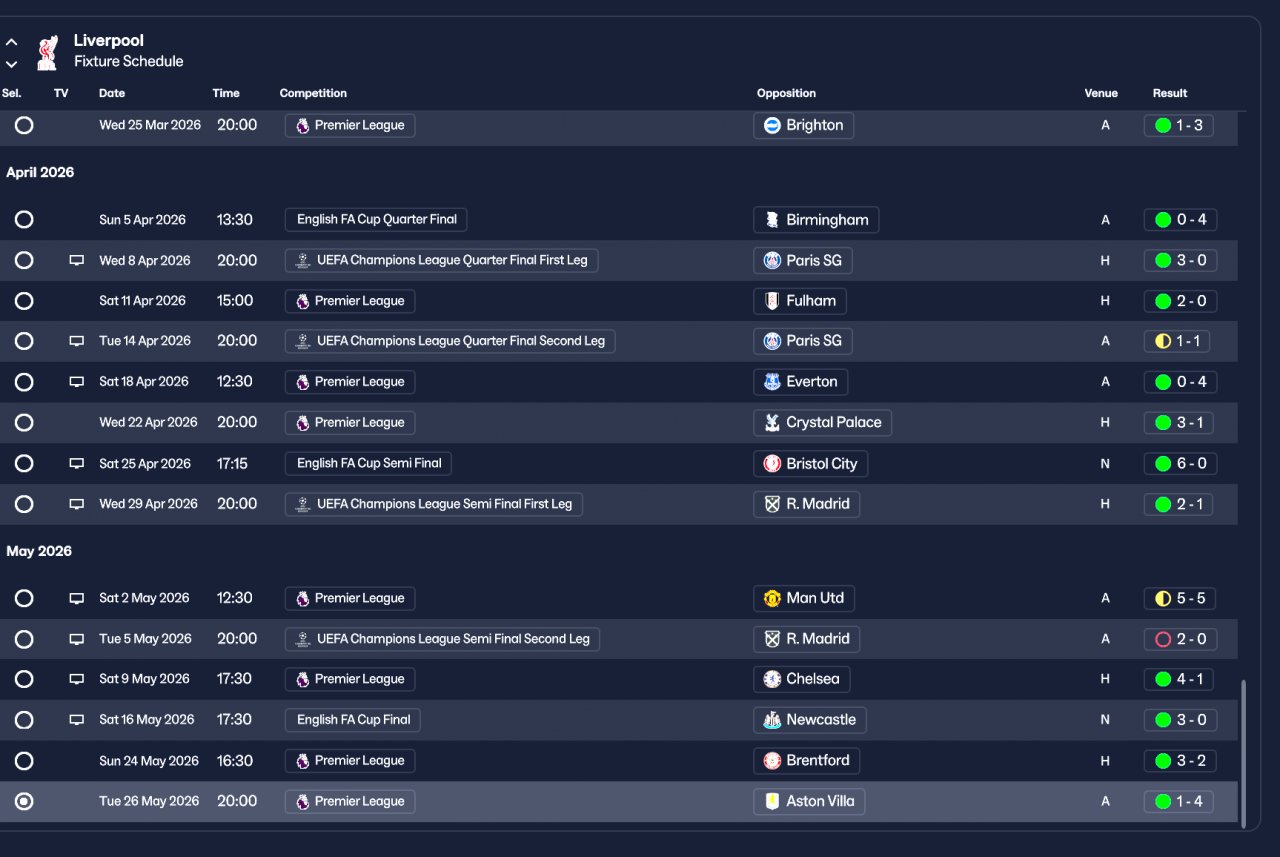The image size is (1280, 857).
Task: Select the radio button for the Birmingham fixture
Action: coord(24,220)
